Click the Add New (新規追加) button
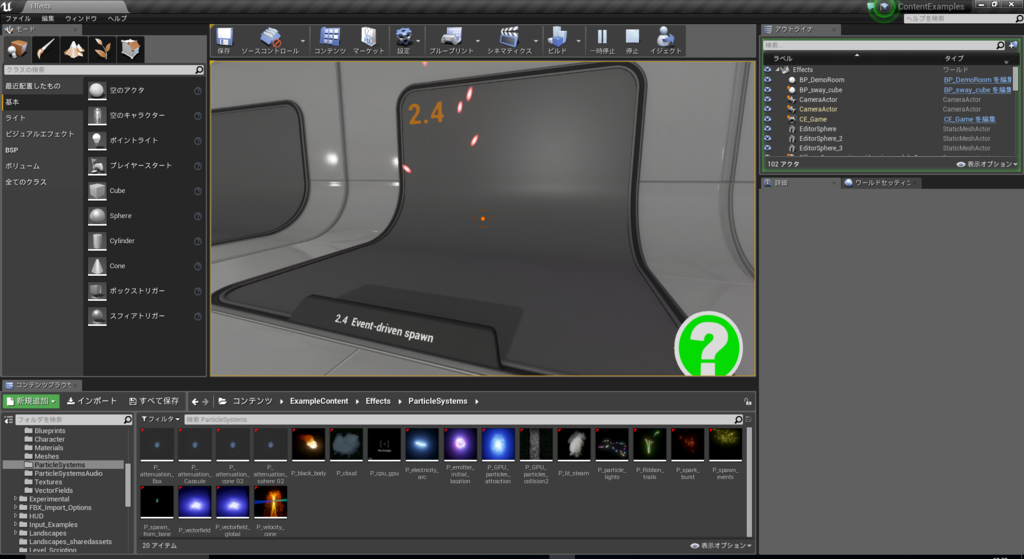 31,401
